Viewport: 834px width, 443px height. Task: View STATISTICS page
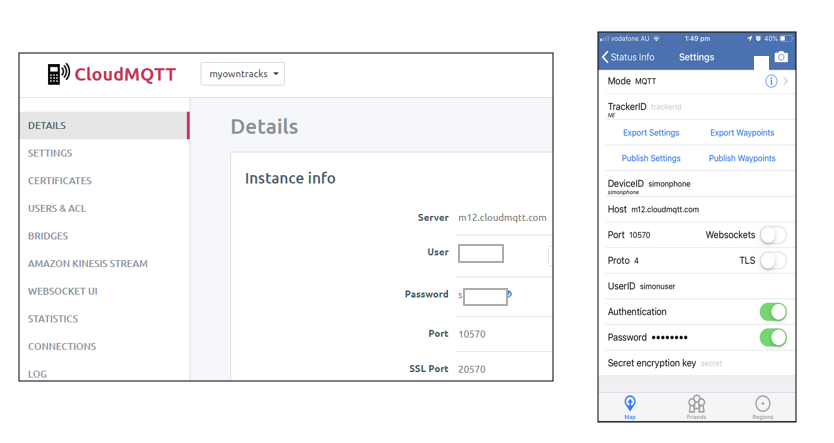click(x=53, y=319)
